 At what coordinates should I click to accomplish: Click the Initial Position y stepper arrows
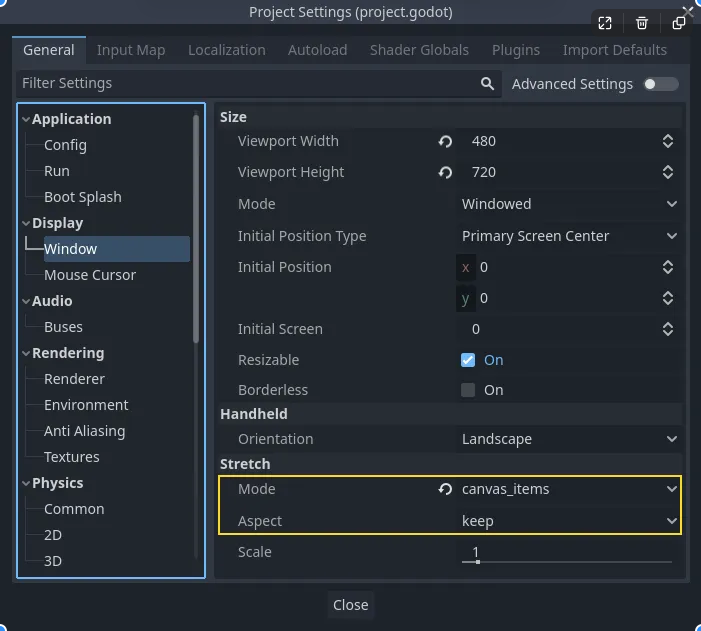coord(668,298)
